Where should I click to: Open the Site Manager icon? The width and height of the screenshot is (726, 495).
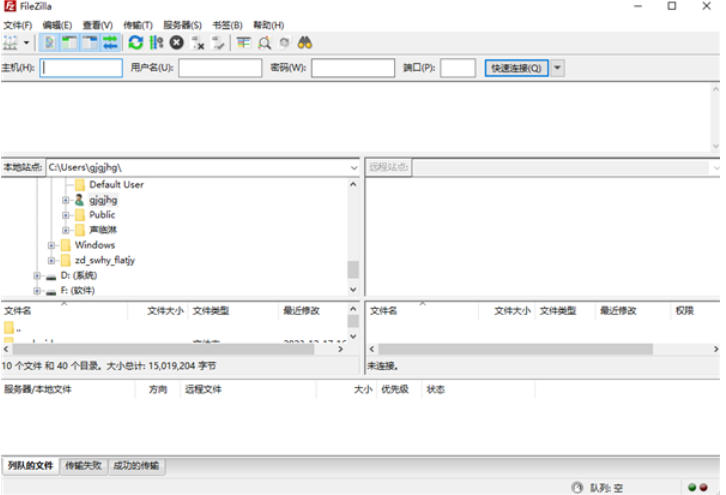(x=10, y=43)
